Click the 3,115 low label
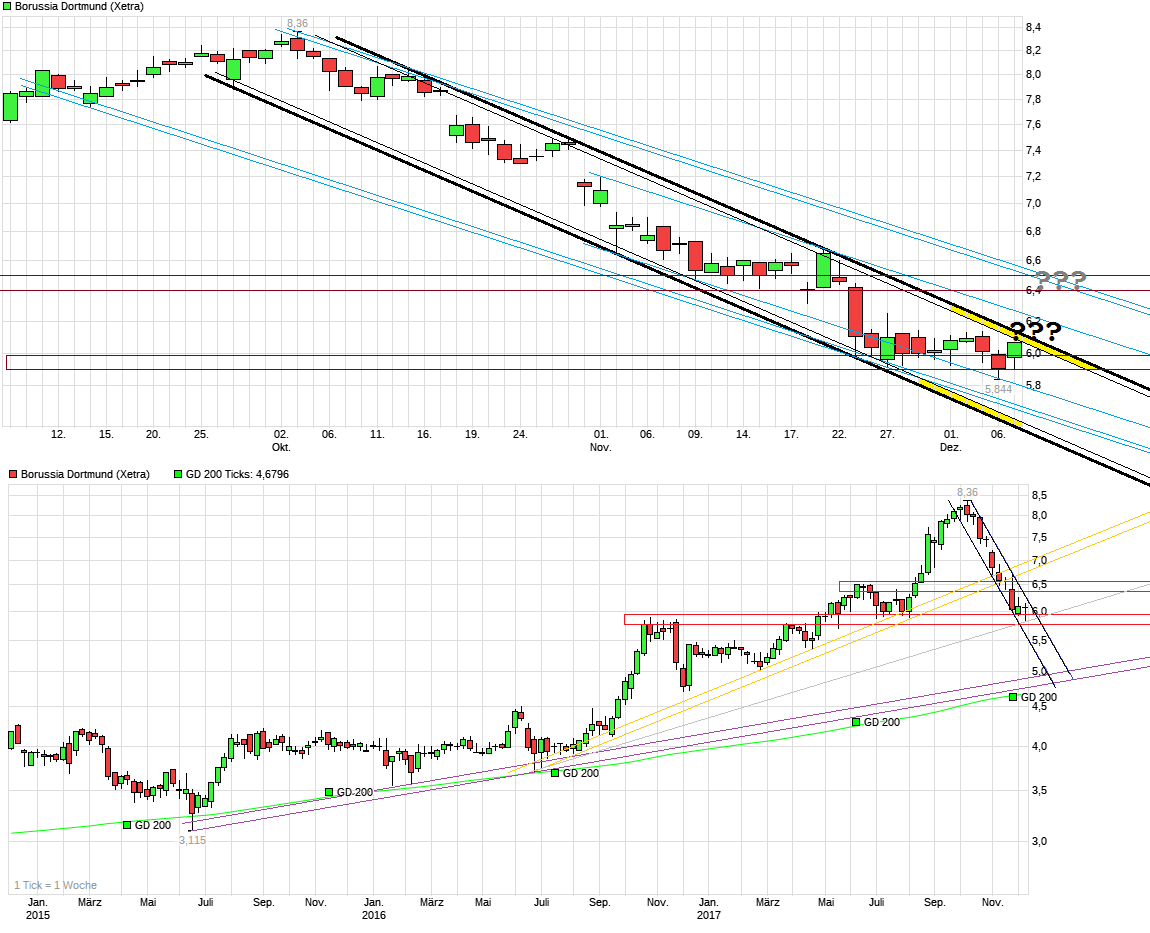Image resolution: width=1150 pixels, height=933 pixels. [192, 841]
